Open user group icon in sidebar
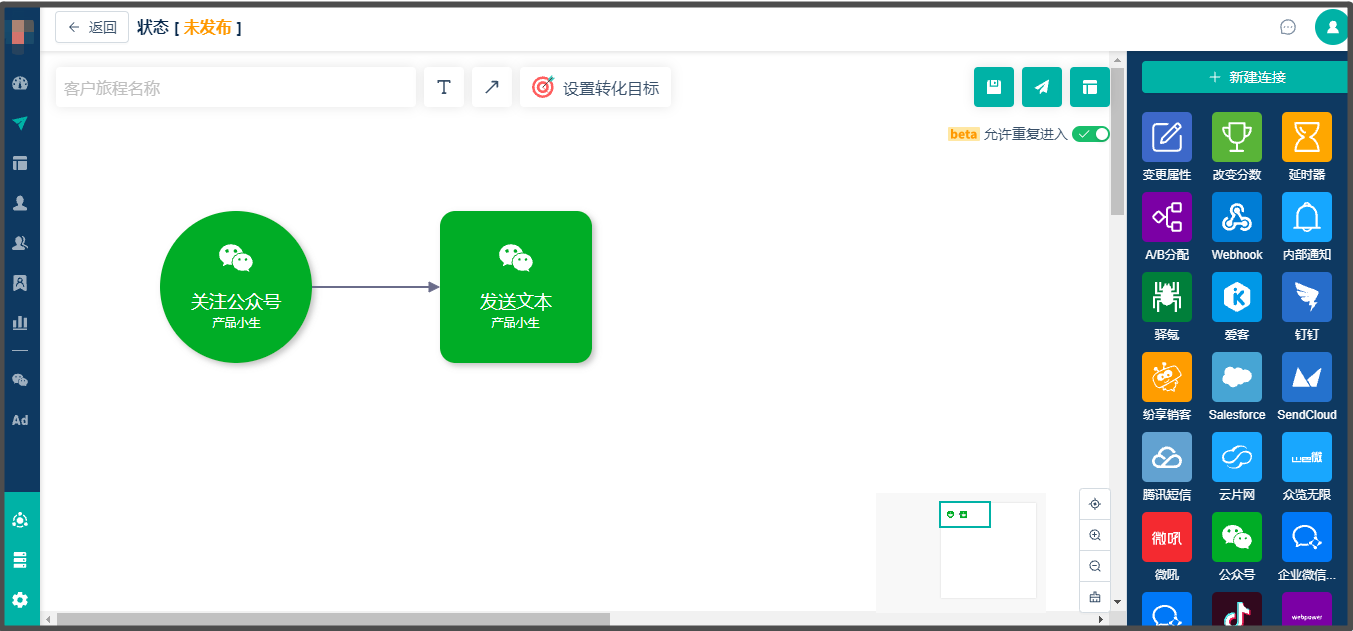 pyautogui.click(x=20, y=243)
